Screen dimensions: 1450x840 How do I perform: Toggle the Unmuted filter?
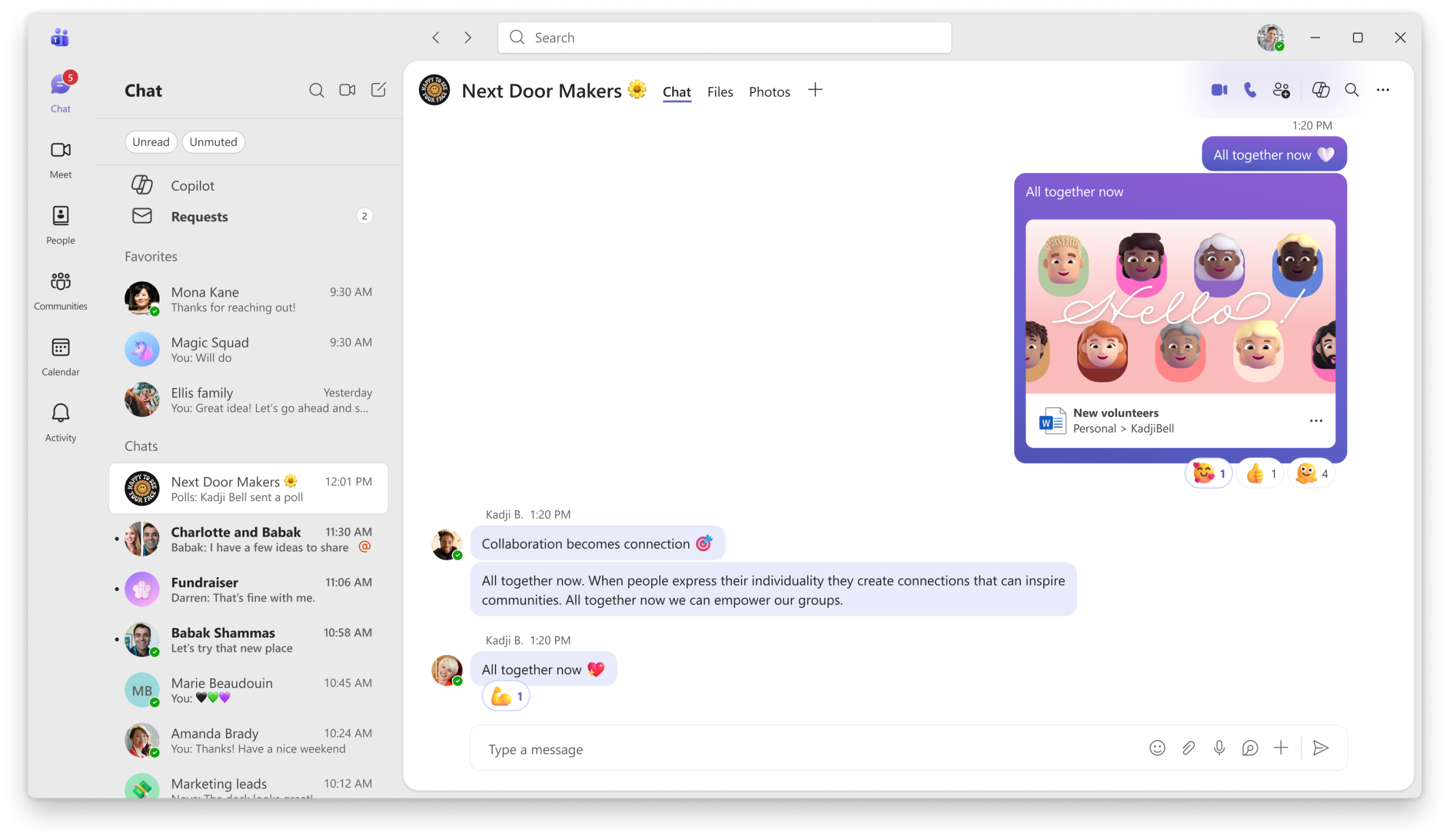click(x=214, y=142)
